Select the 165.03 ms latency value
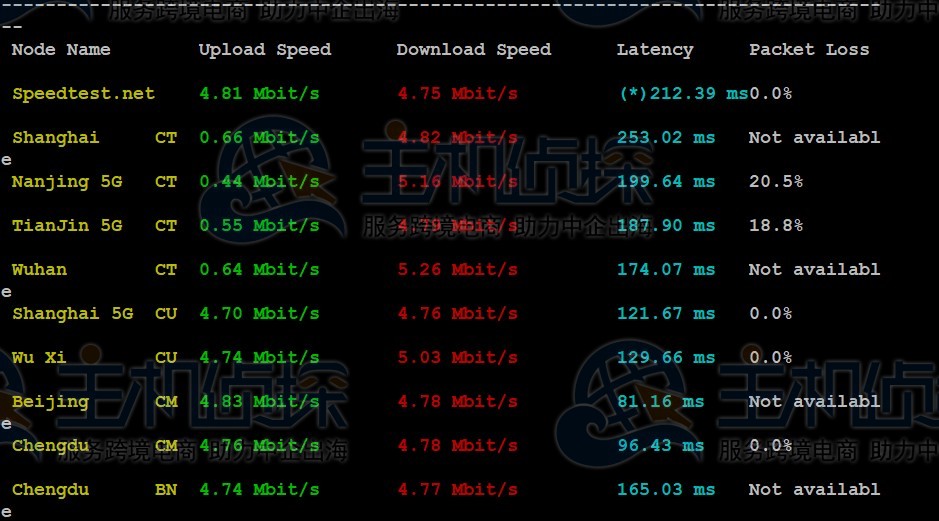 (666, 489)
